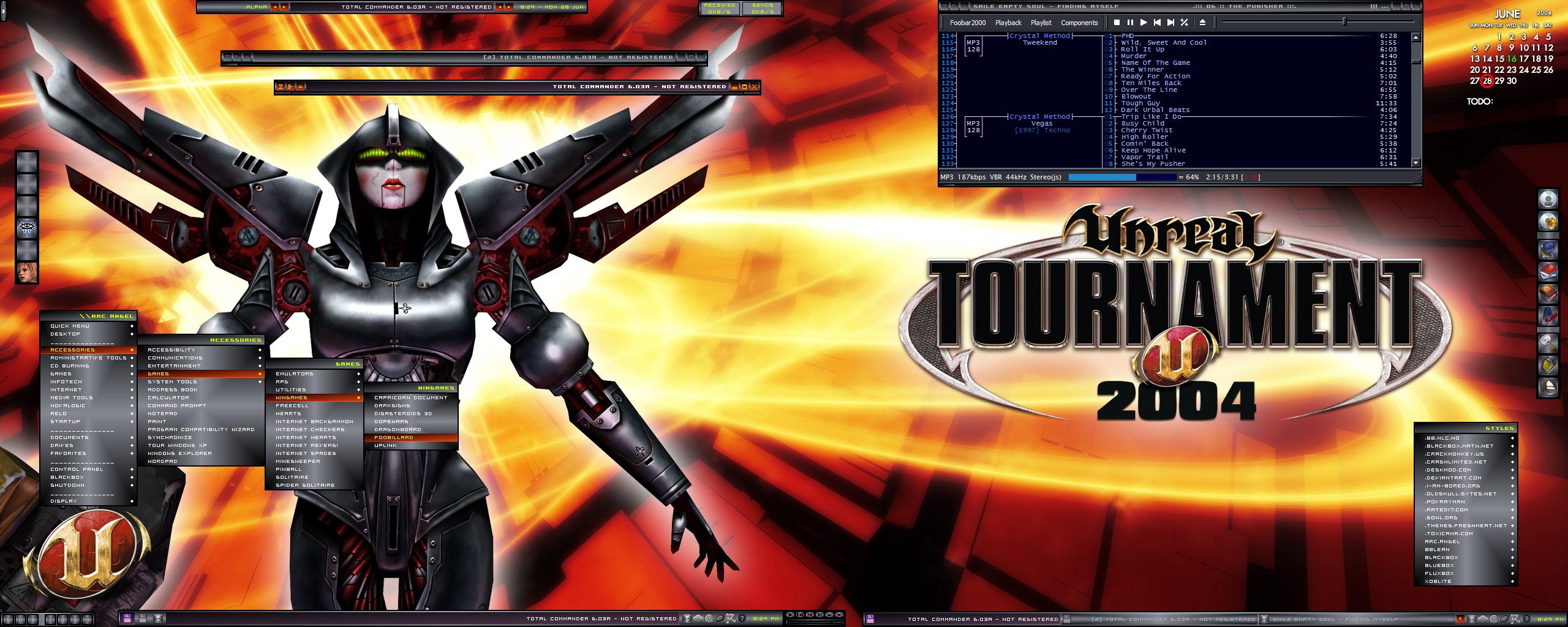Open the Playback menu
This screenshot has width=1568, height=627.
coord(1008,23)
